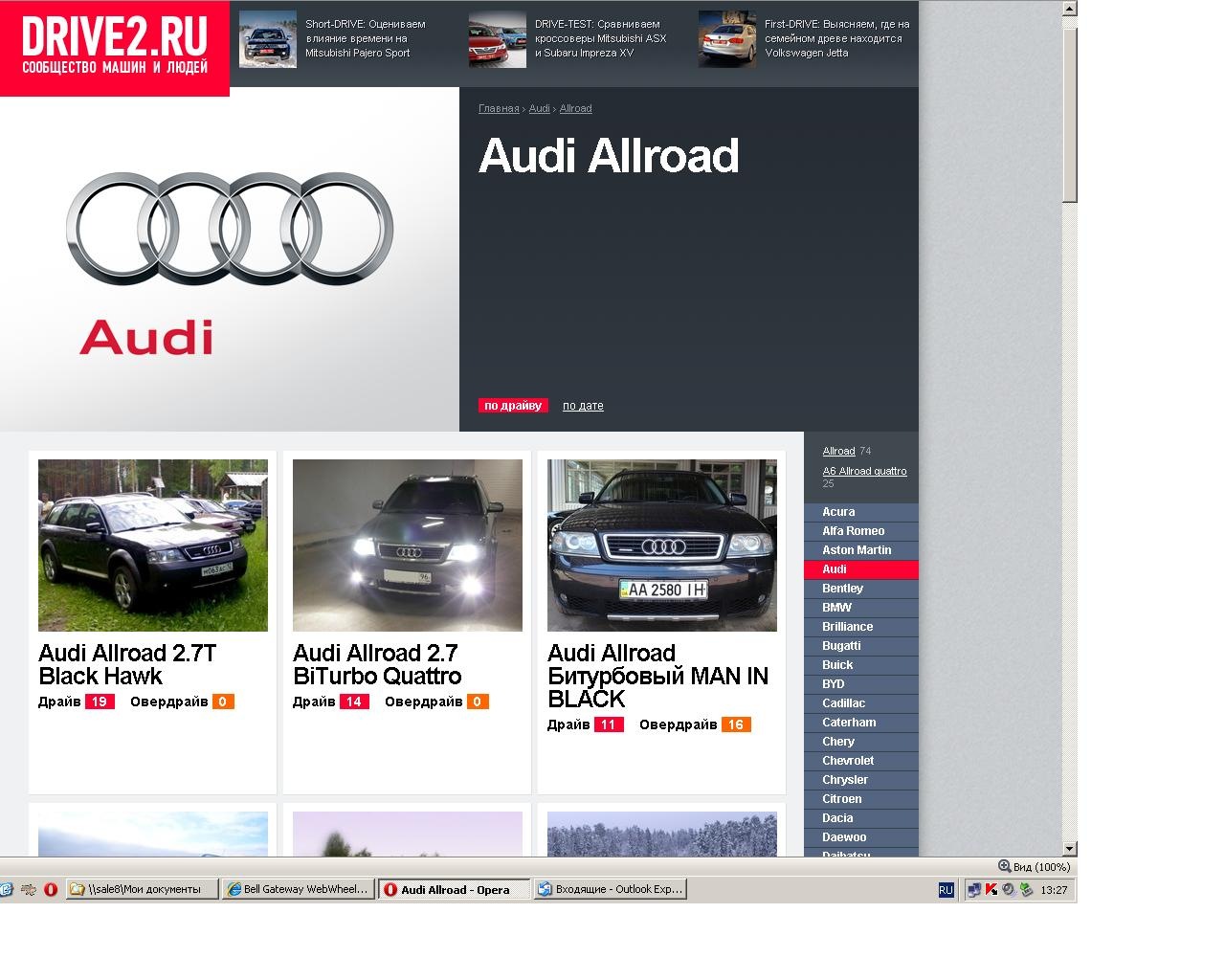This screenshot has width=1225, height=980.
Task: Launch Internet Explorer from quick launch
Action: click(x=5, y=889)
